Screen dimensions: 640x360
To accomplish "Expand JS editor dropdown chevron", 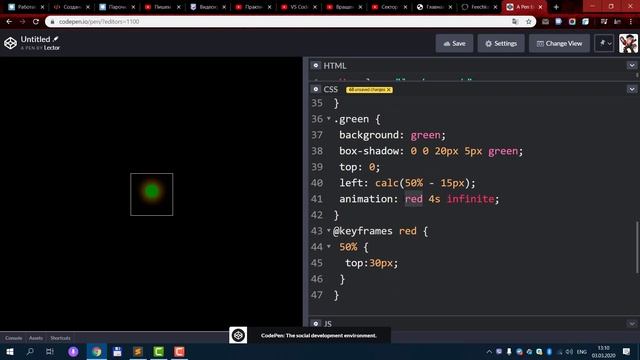I will 632,323.
